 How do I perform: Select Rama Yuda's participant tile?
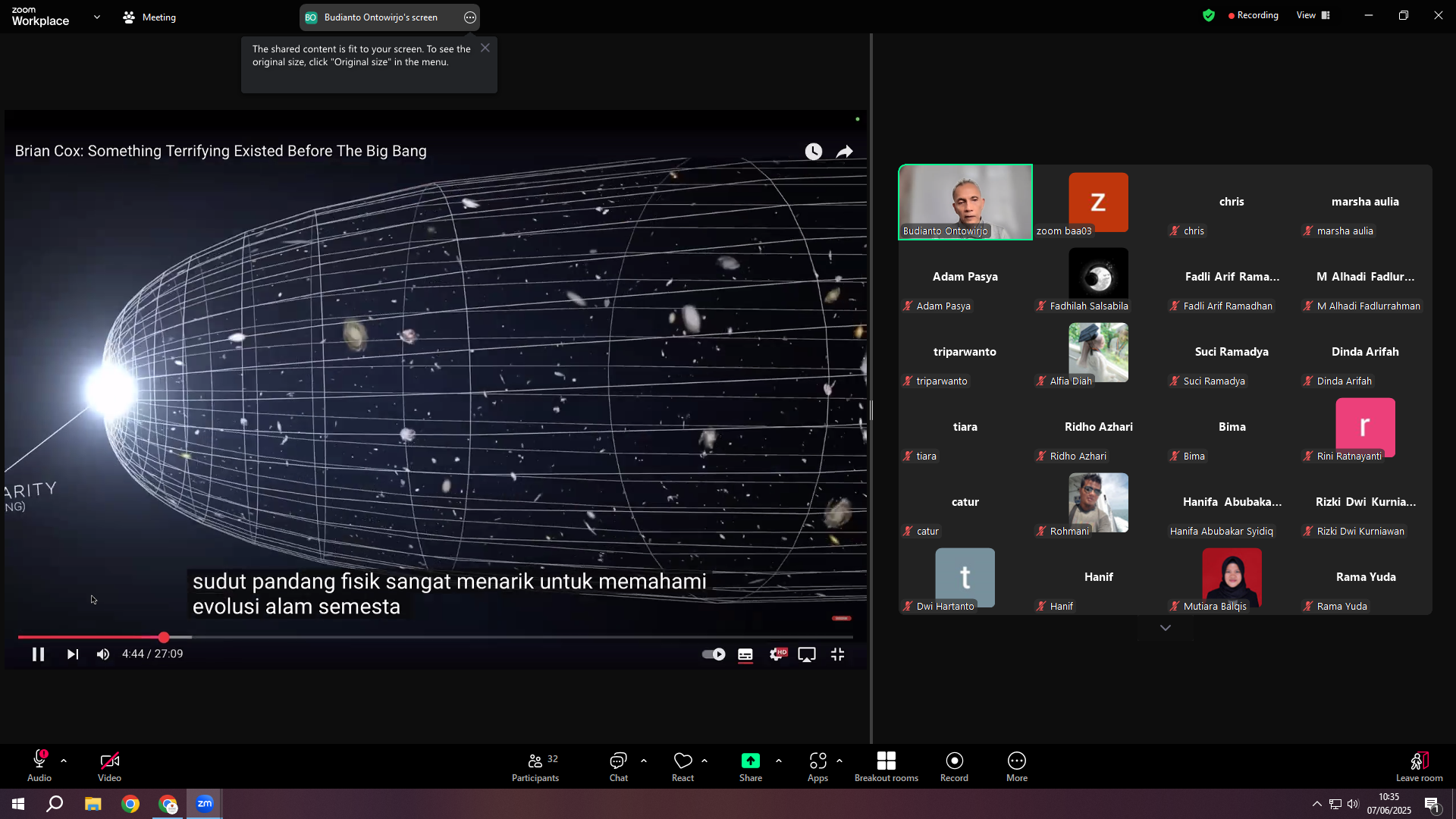(1366, 578)
